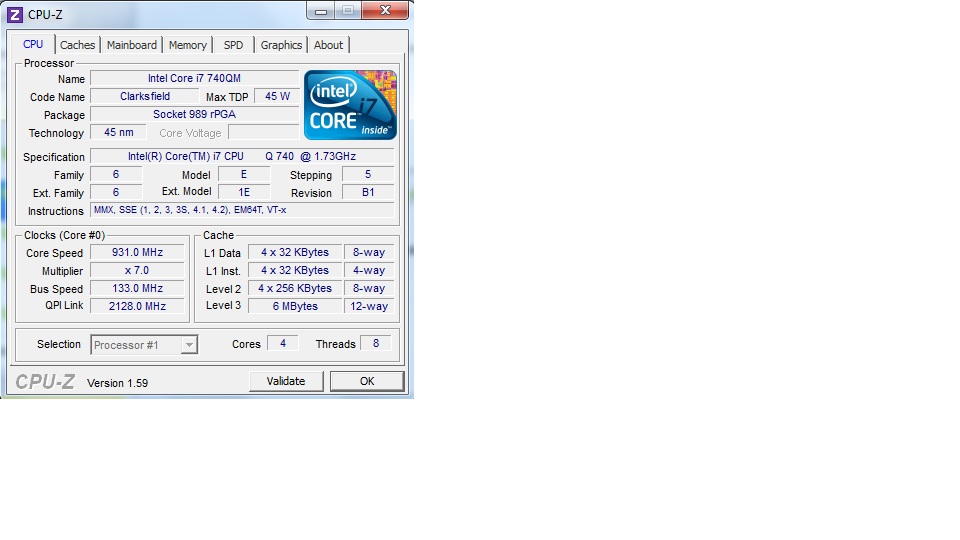Viewport: 960px width, 540px height.
Task: Click the Level 3 12-way value
Action: click(369, 306)
